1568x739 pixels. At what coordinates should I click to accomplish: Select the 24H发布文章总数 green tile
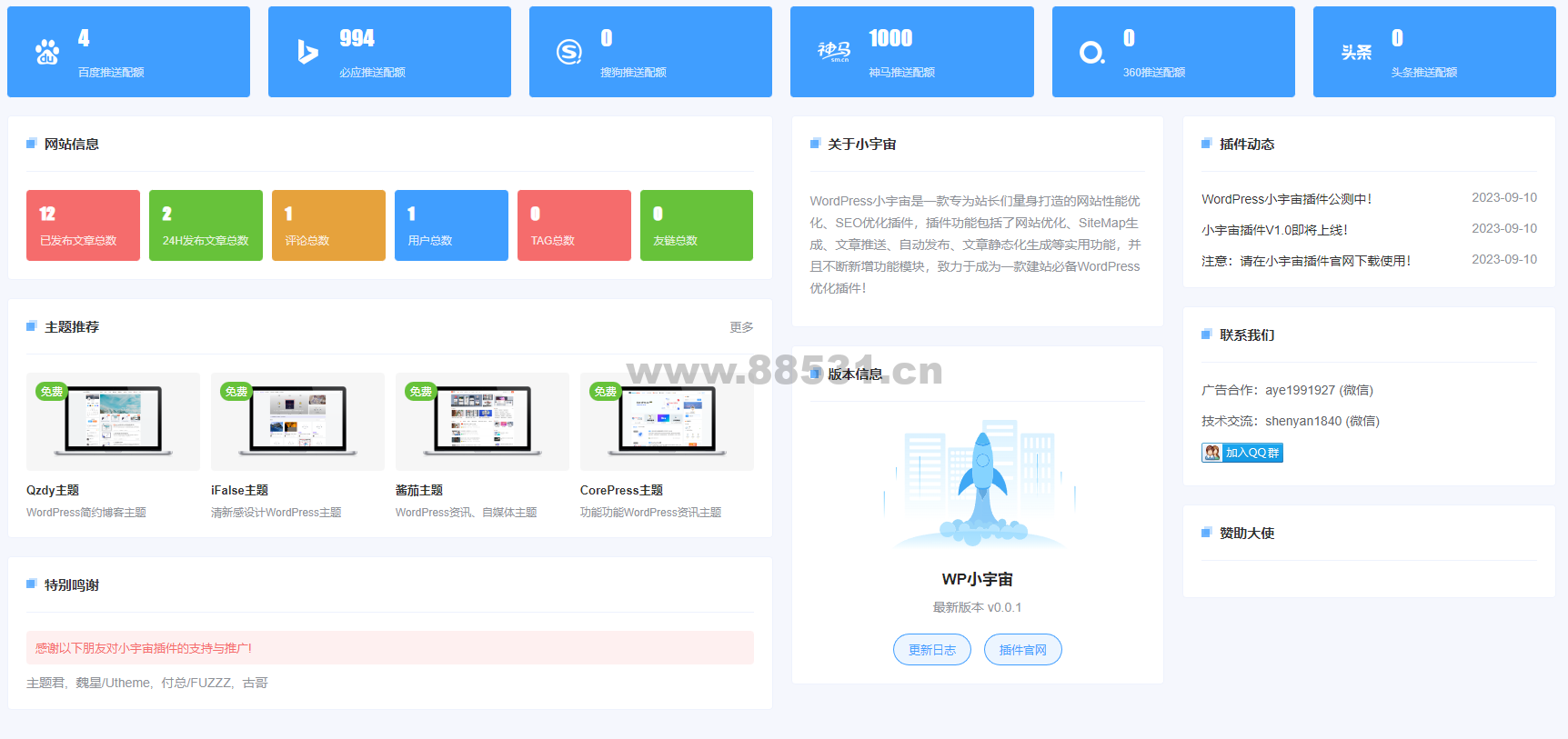click(206, 225)
